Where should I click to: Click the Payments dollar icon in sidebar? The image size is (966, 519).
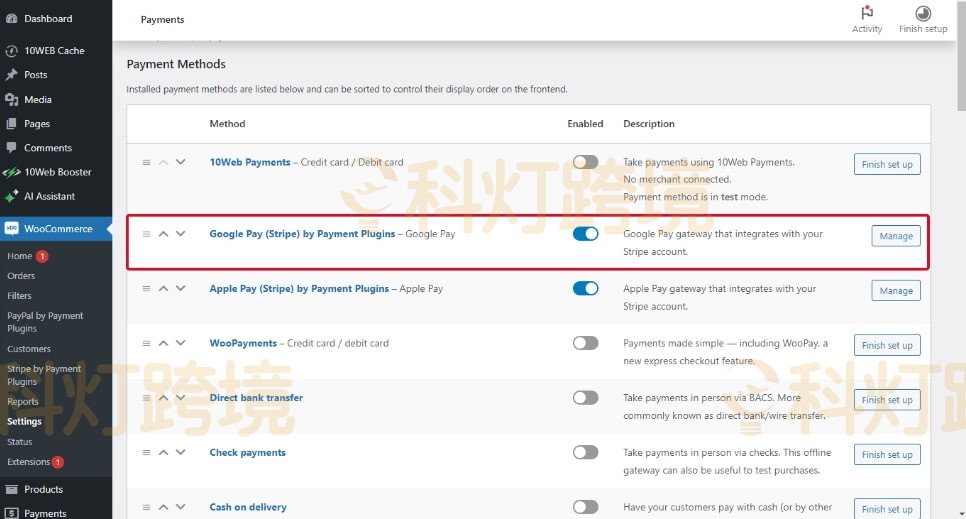pos(11,513)
